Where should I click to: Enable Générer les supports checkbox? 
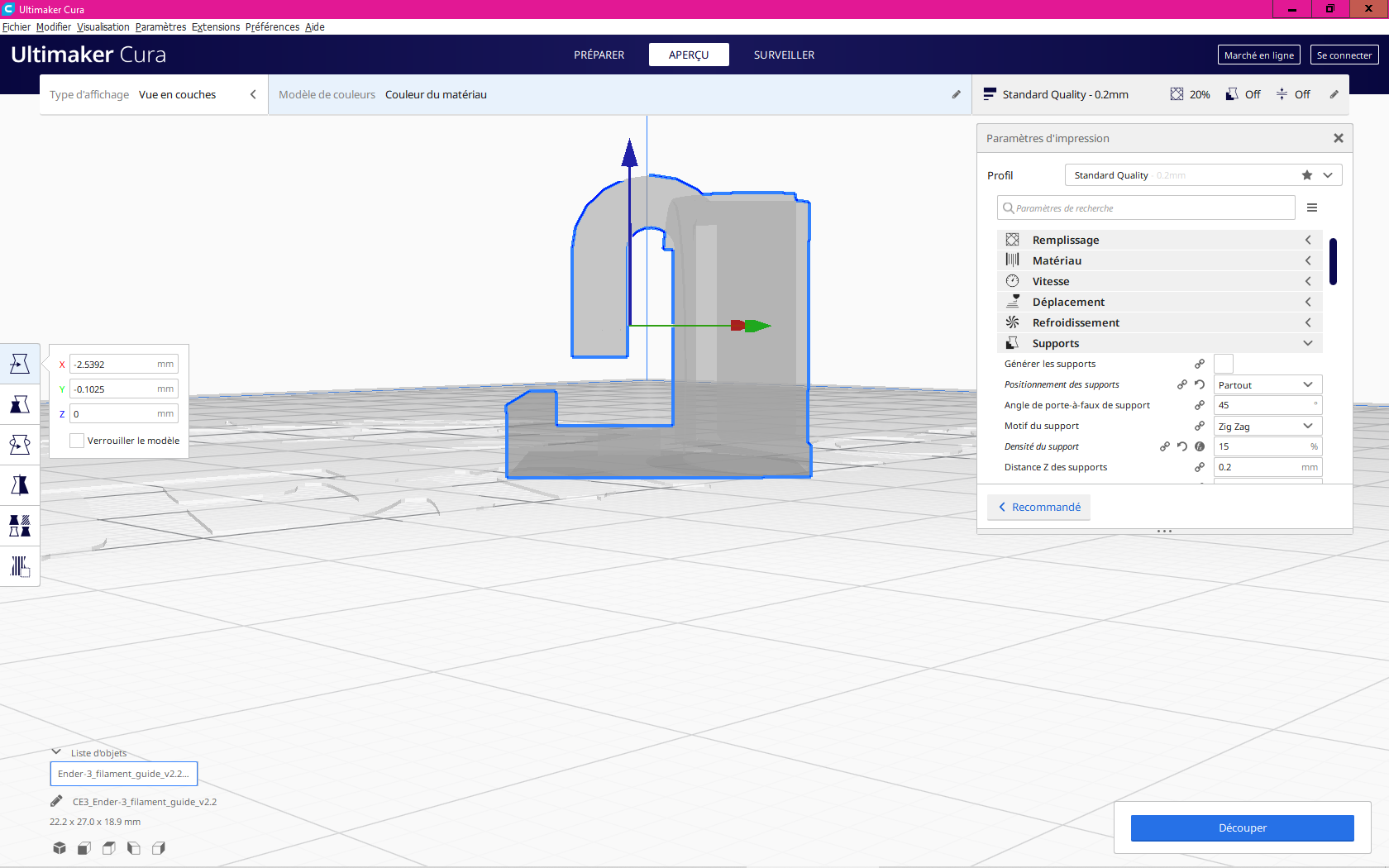click(x=1224, y=364)
